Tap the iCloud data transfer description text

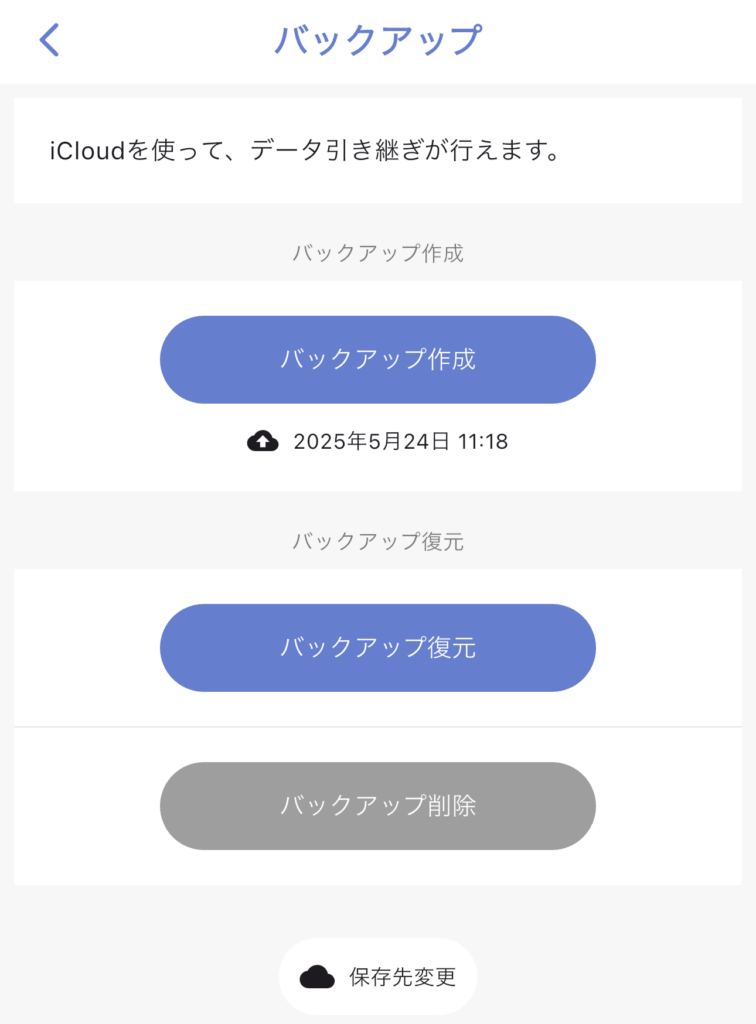[x=305, y=151]
